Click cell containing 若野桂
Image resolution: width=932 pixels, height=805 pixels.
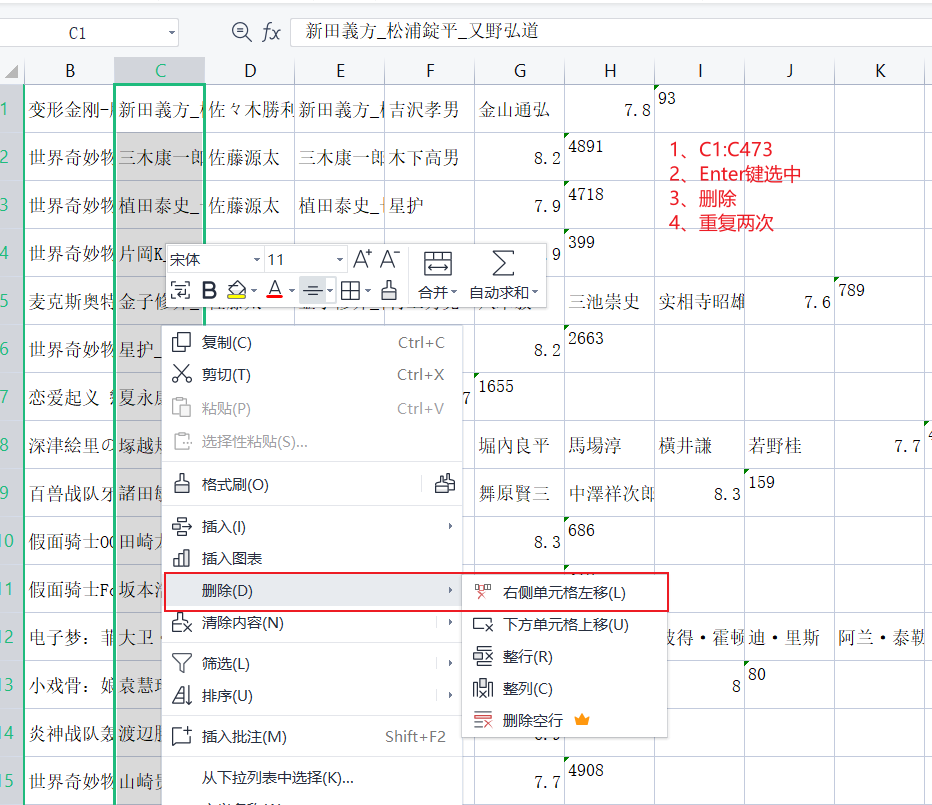pos(789,445)
